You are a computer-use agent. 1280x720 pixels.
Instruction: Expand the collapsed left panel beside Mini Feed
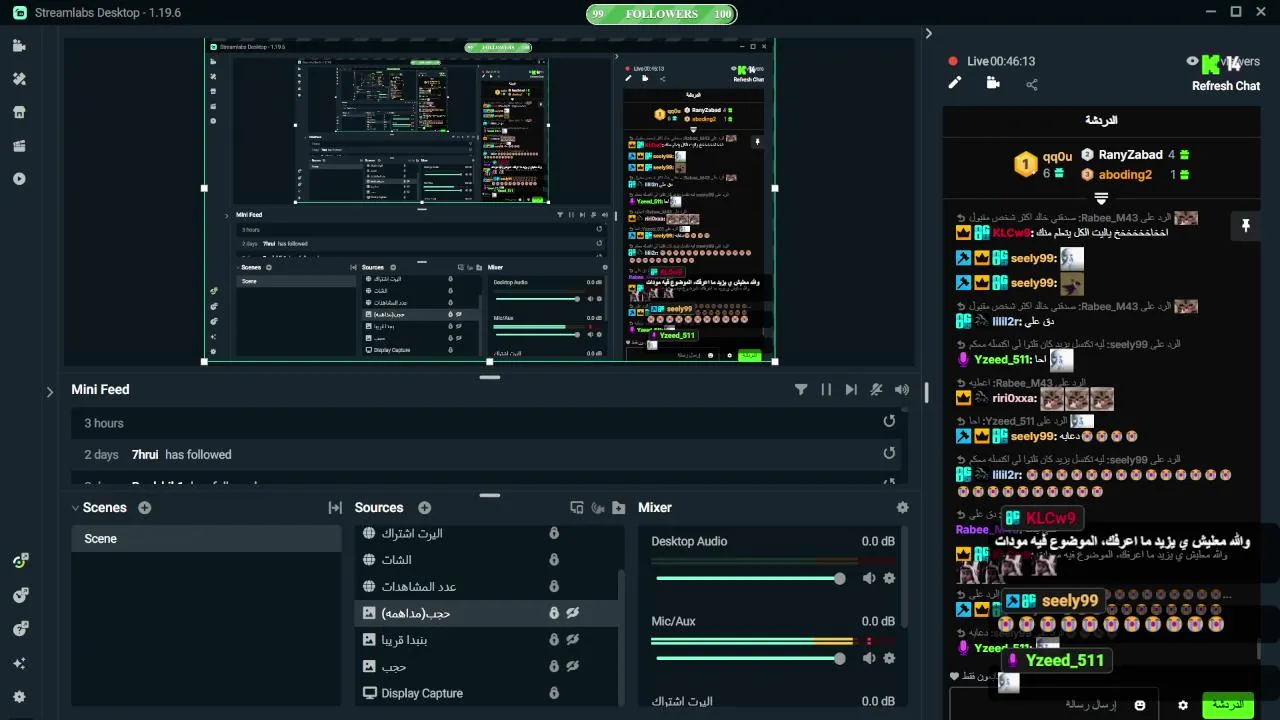click(49, 392)
